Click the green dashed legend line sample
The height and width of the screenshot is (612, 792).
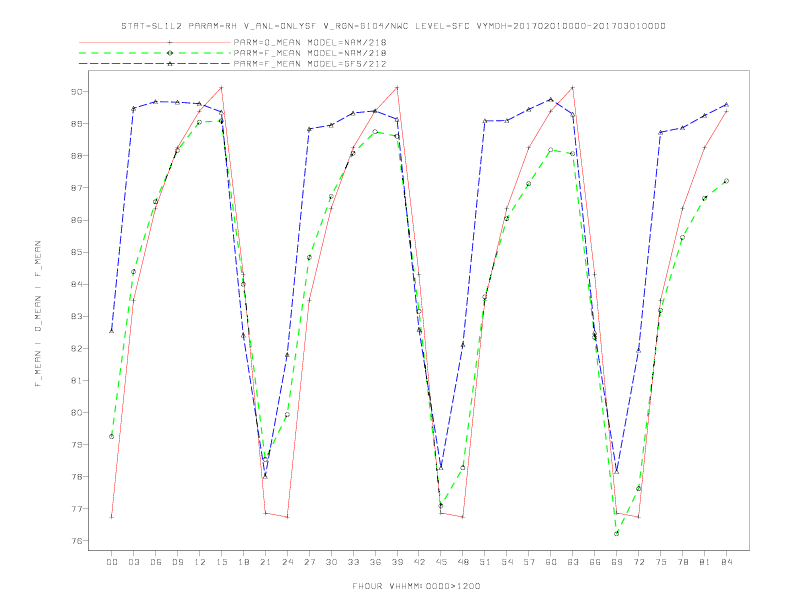(x=155, y=53)
